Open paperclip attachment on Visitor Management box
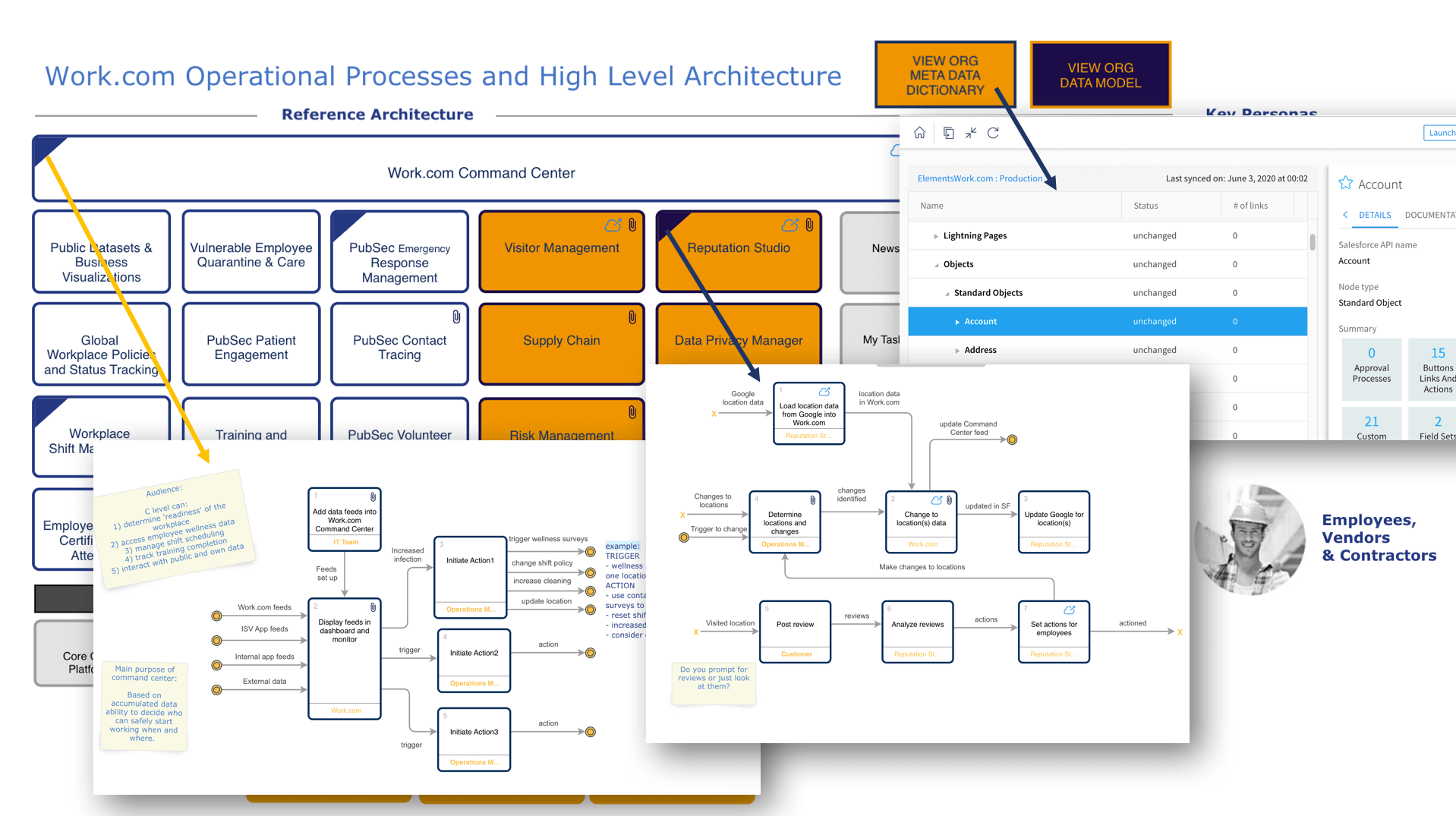 (x=632, y=225)
